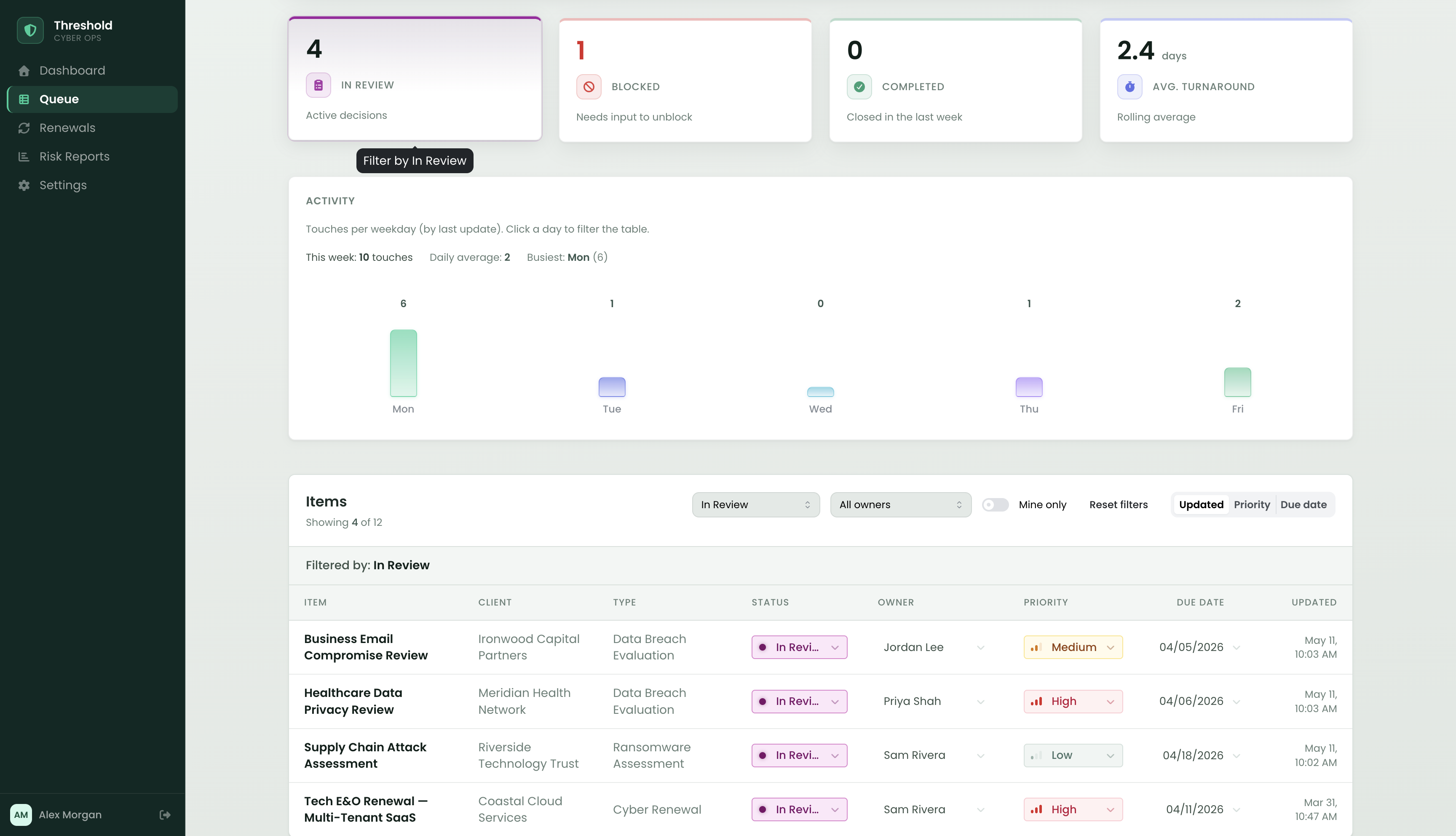The image size is (1456, 836).
Task: Click the High priority bars icon for Tech E&O Renewal
Action: tap(1036, 809)
